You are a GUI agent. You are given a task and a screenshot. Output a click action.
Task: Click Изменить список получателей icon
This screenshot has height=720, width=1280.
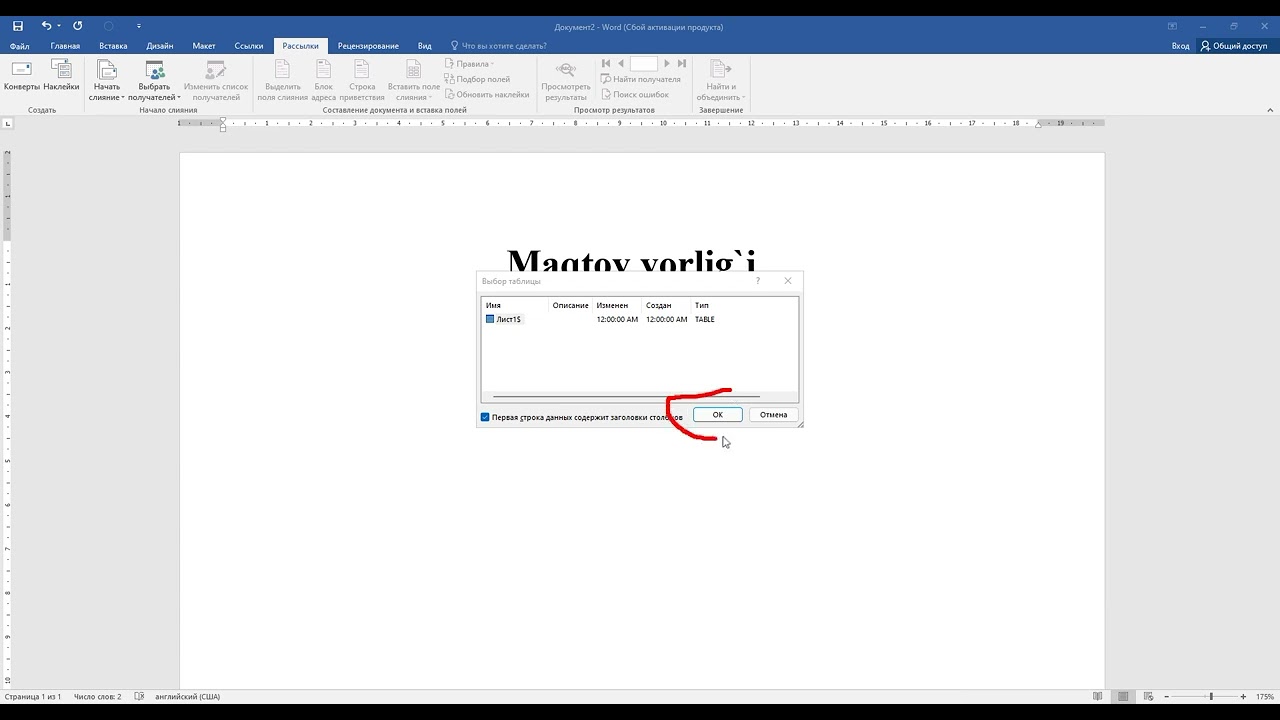pyautogui.click(x=215, y=69)
